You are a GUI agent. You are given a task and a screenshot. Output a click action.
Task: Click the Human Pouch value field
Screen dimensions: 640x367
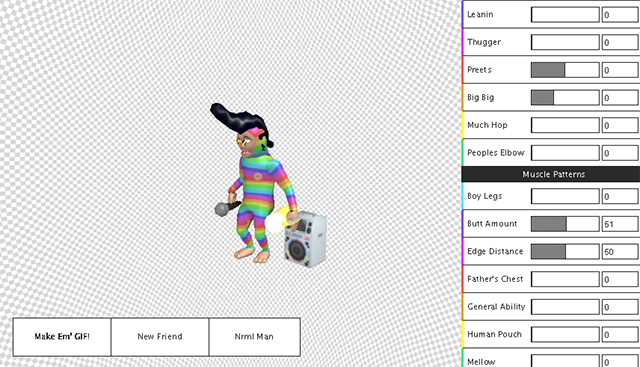620,335
